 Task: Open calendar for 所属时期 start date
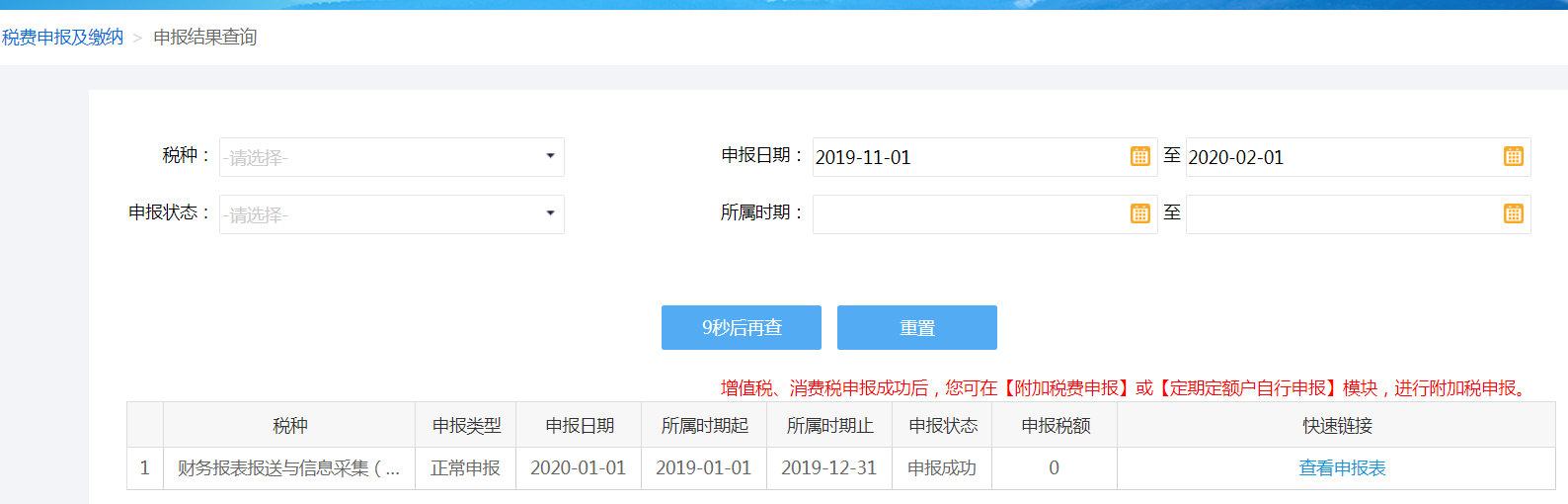[1139, 213]
